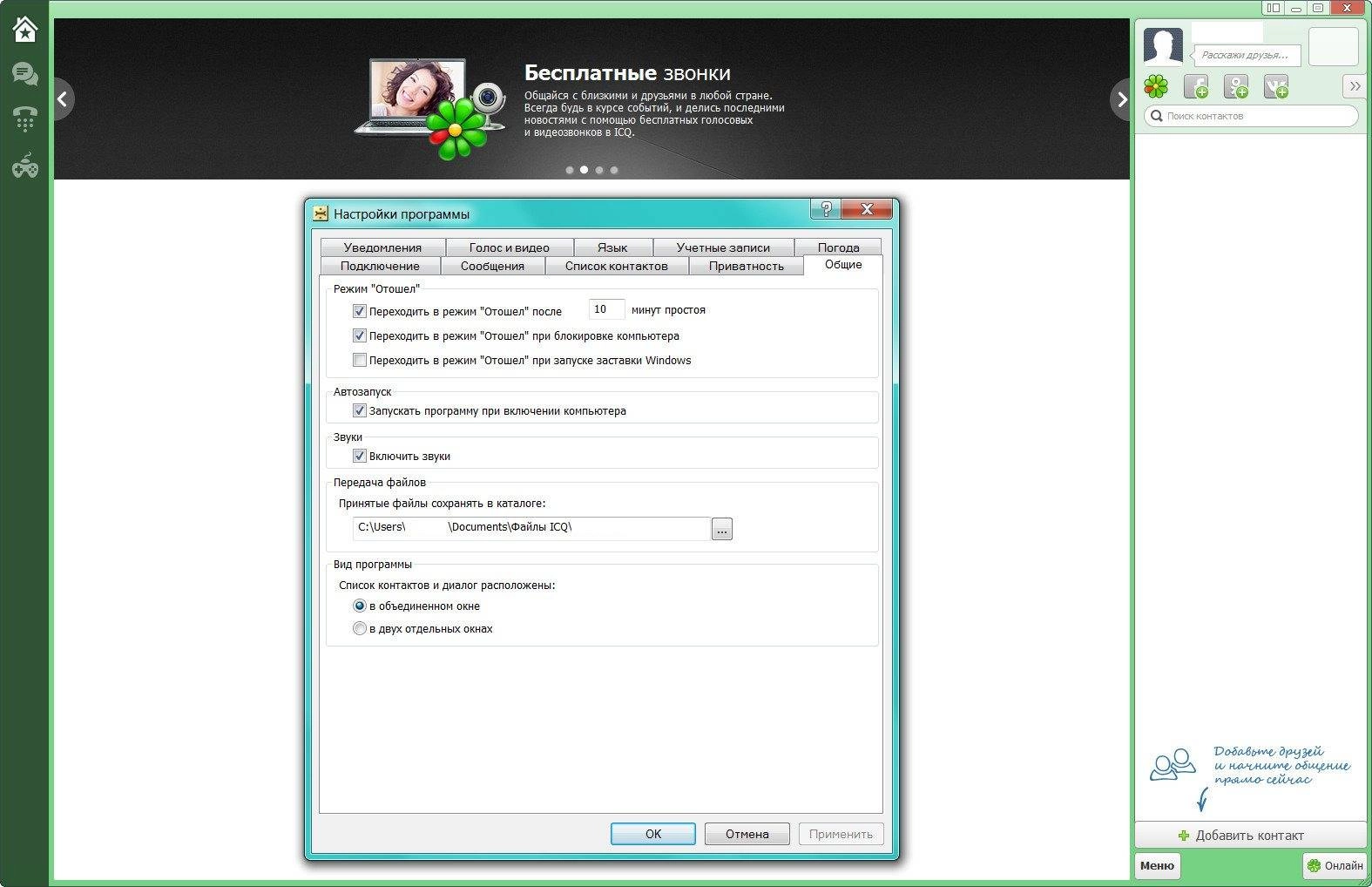Close the Настройки программы dialog
Viewport: 1372px width, 887px height.
click(x=867, y=209)
